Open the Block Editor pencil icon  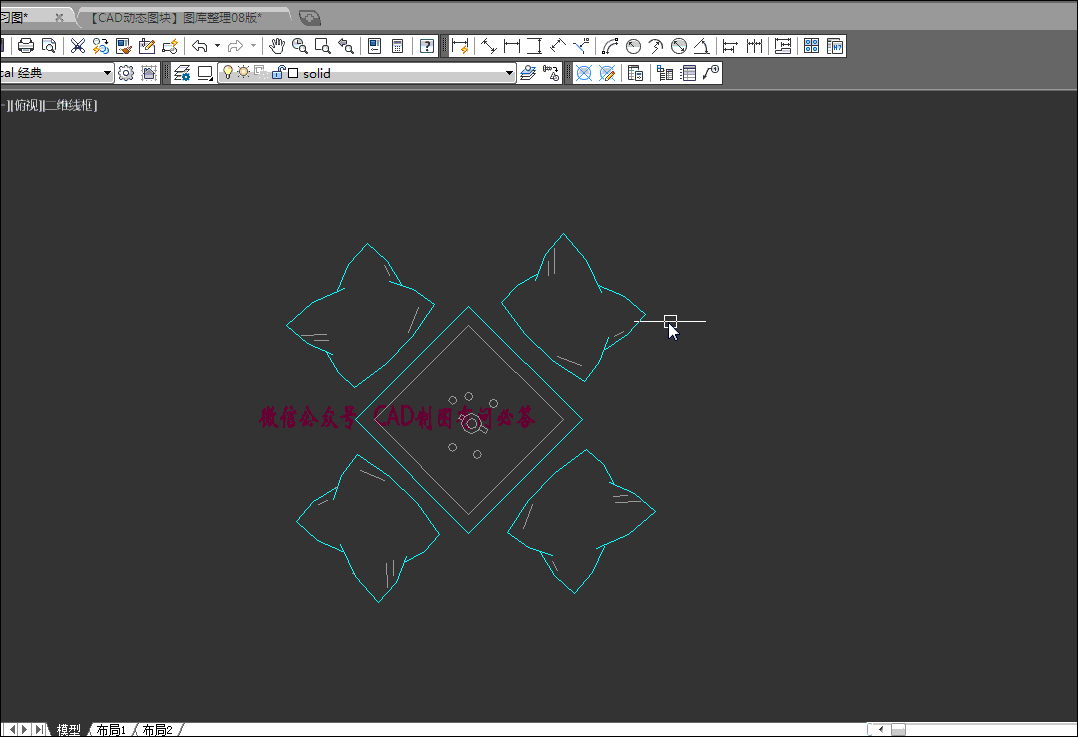point(146,46)
